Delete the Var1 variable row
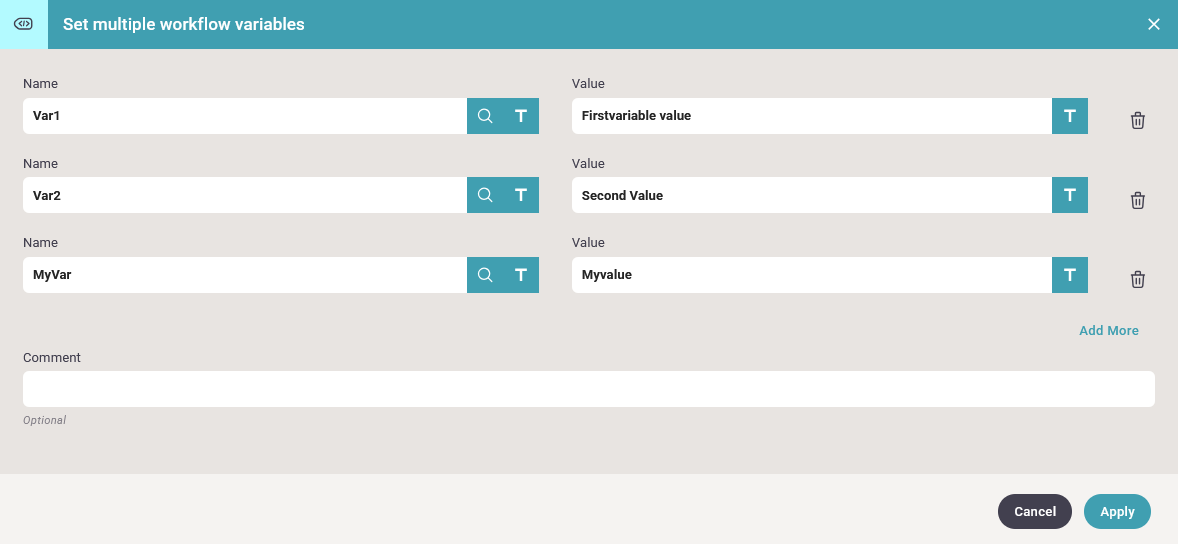The image size is (1178, 544). coord(1137,120)
